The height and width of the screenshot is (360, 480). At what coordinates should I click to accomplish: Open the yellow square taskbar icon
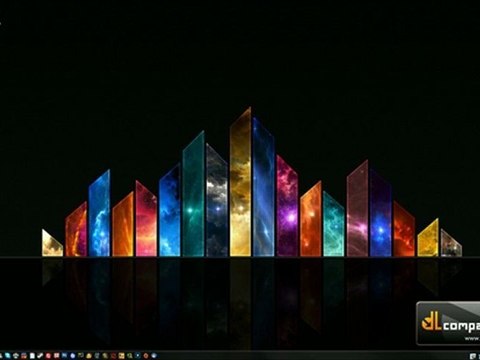(x=121, y=356)
